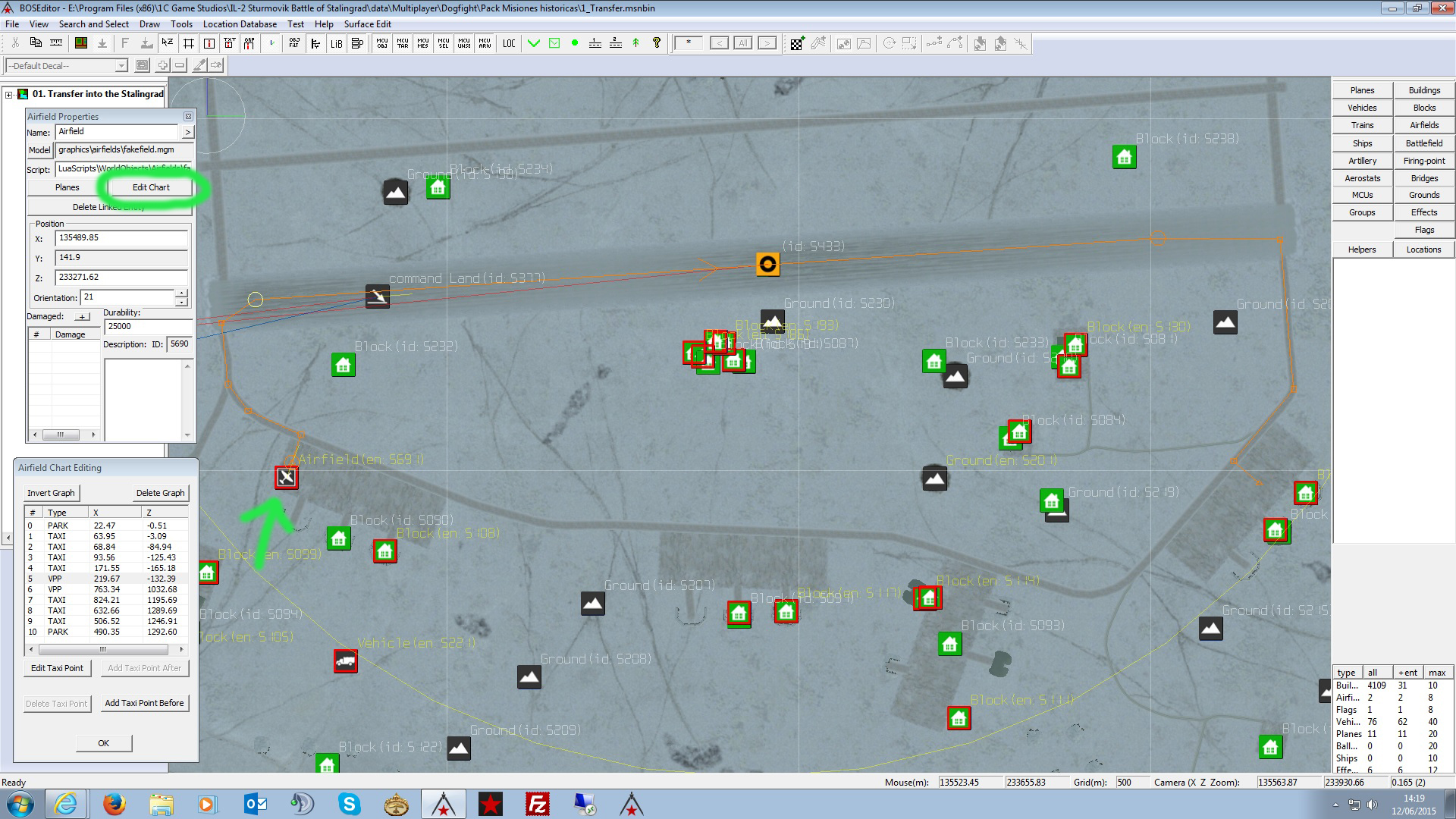Select the Airfield object icon on the map
1456x819 pixels.
[286, 478]
